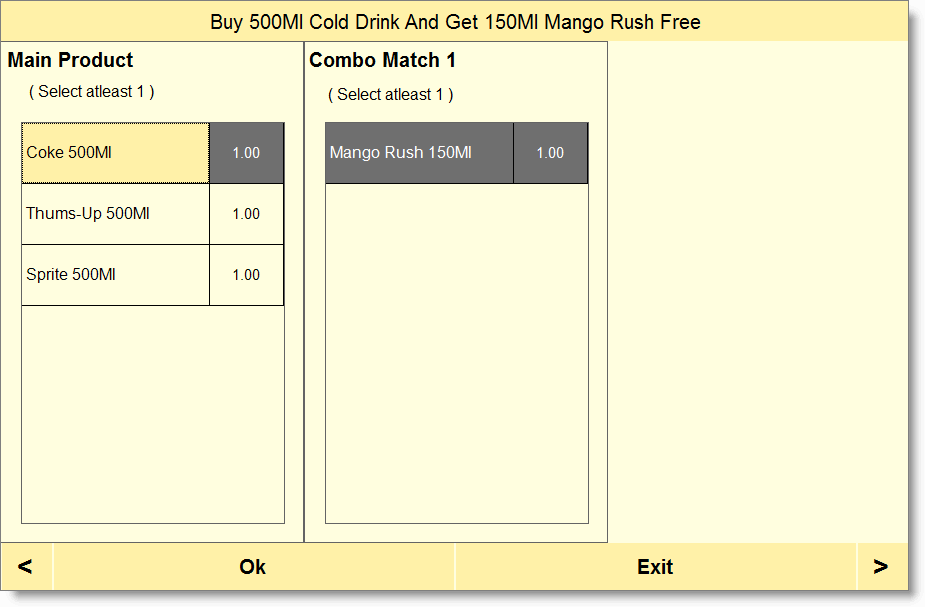
Task: Go to next page with > button
Action: [882, 567]
